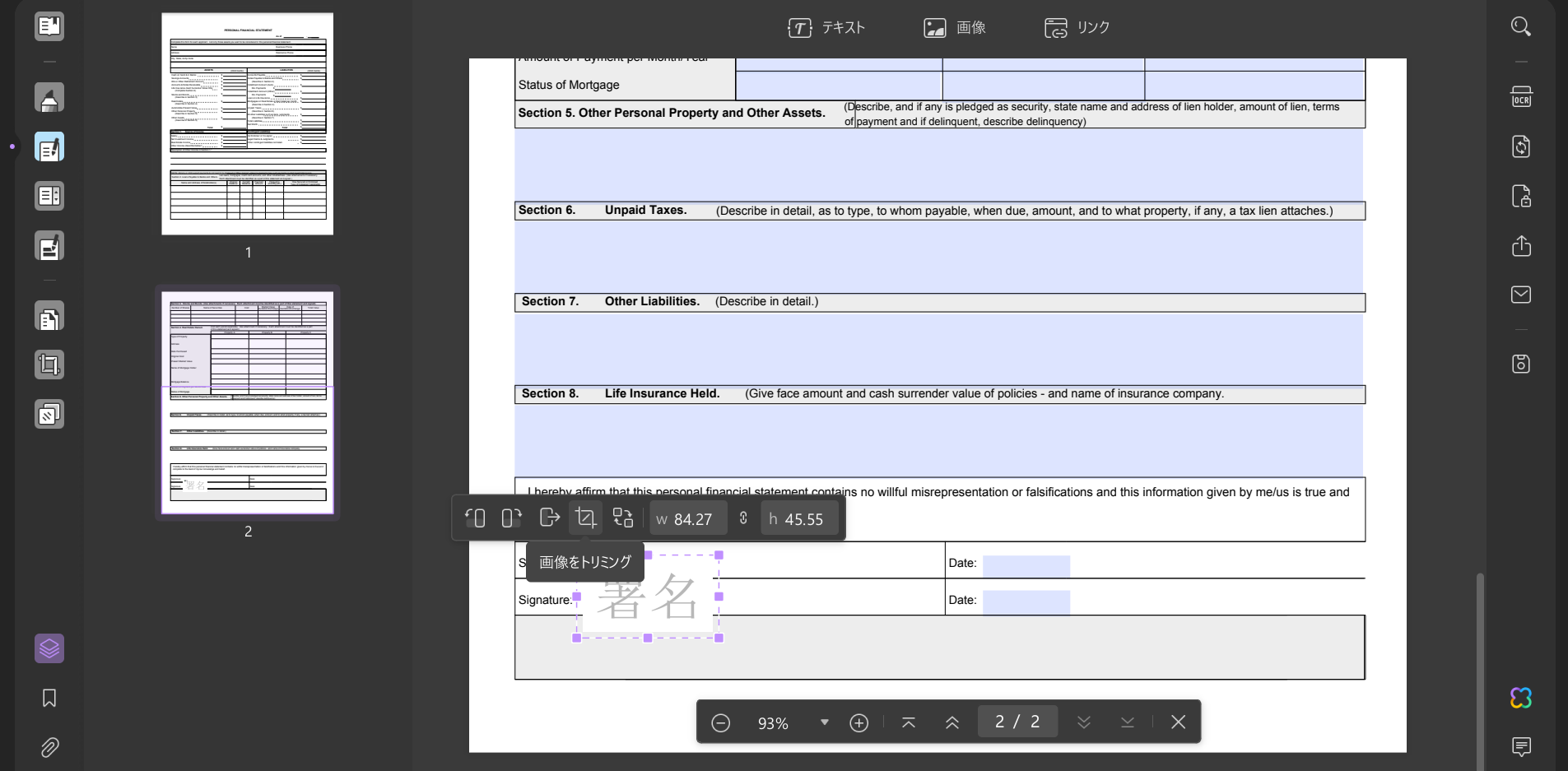Viewport: 1568px width, 771px height.
Task: Go to the next page
Action: 1084,722
